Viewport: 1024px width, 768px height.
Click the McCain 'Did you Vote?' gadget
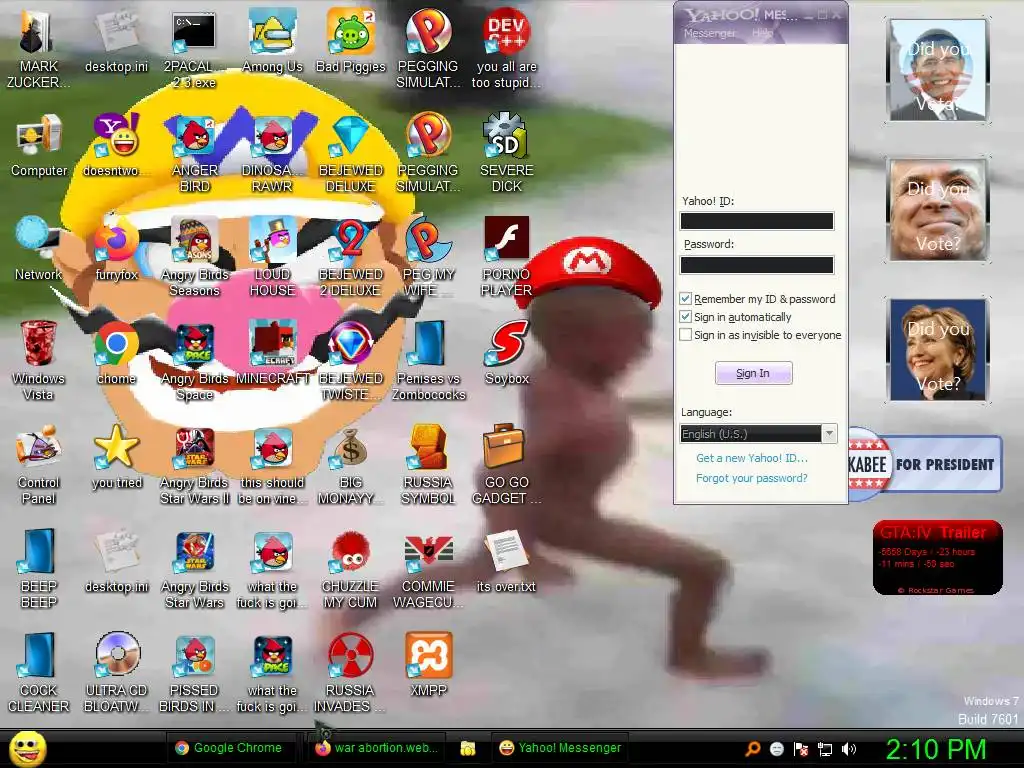coord(938,210)
